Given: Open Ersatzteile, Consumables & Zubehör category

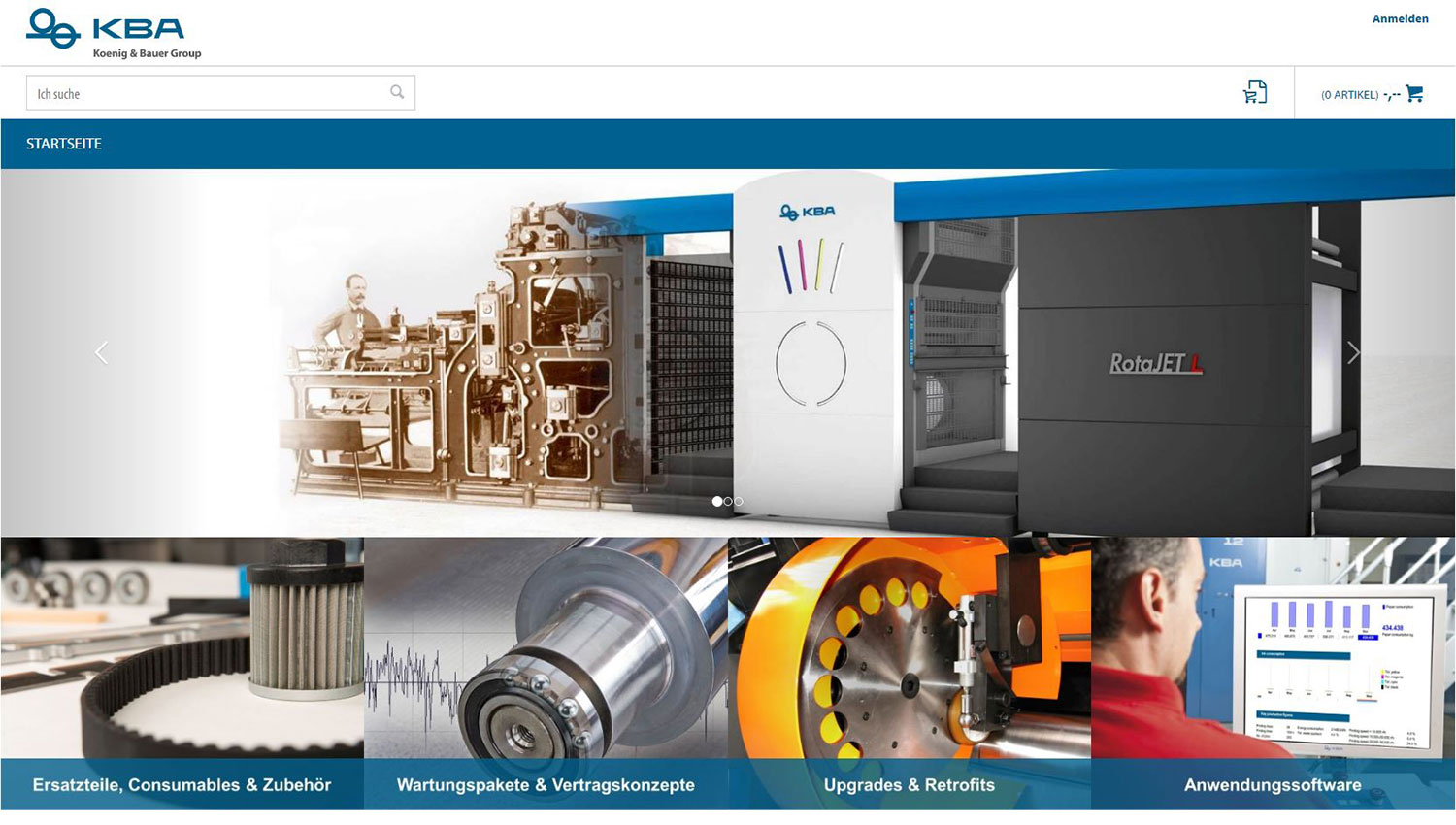Looking at the screenshot, I should pyautogui.click(x=182, y=784).
